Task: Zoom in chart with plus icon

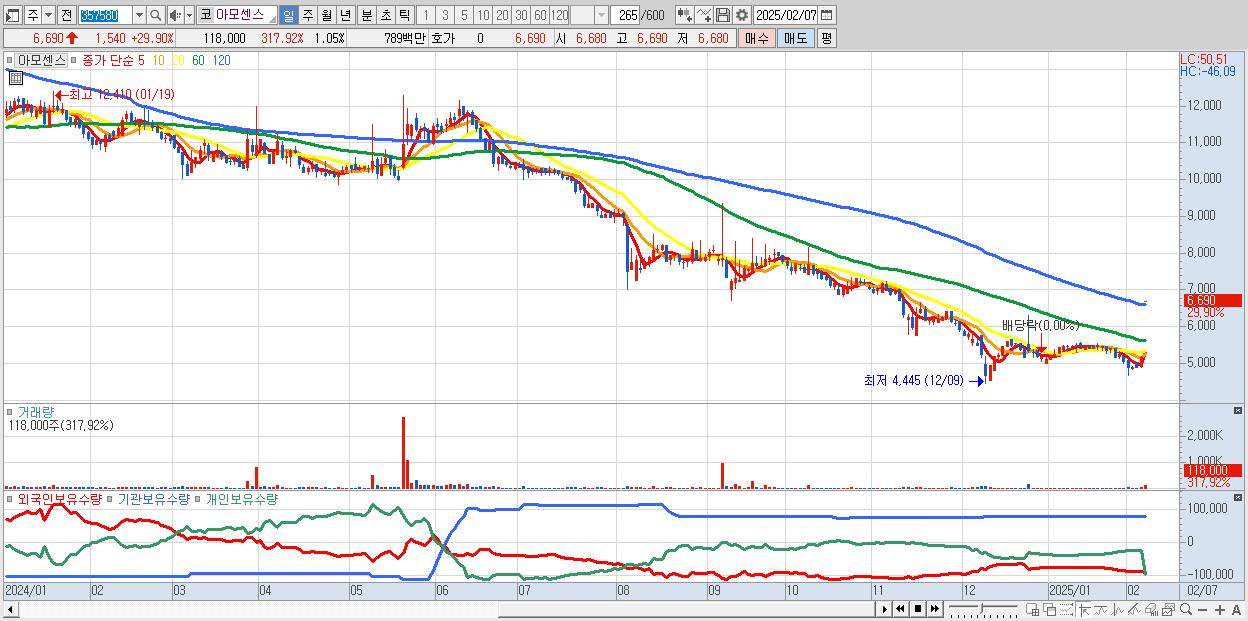Action: tap(1220, 610)
